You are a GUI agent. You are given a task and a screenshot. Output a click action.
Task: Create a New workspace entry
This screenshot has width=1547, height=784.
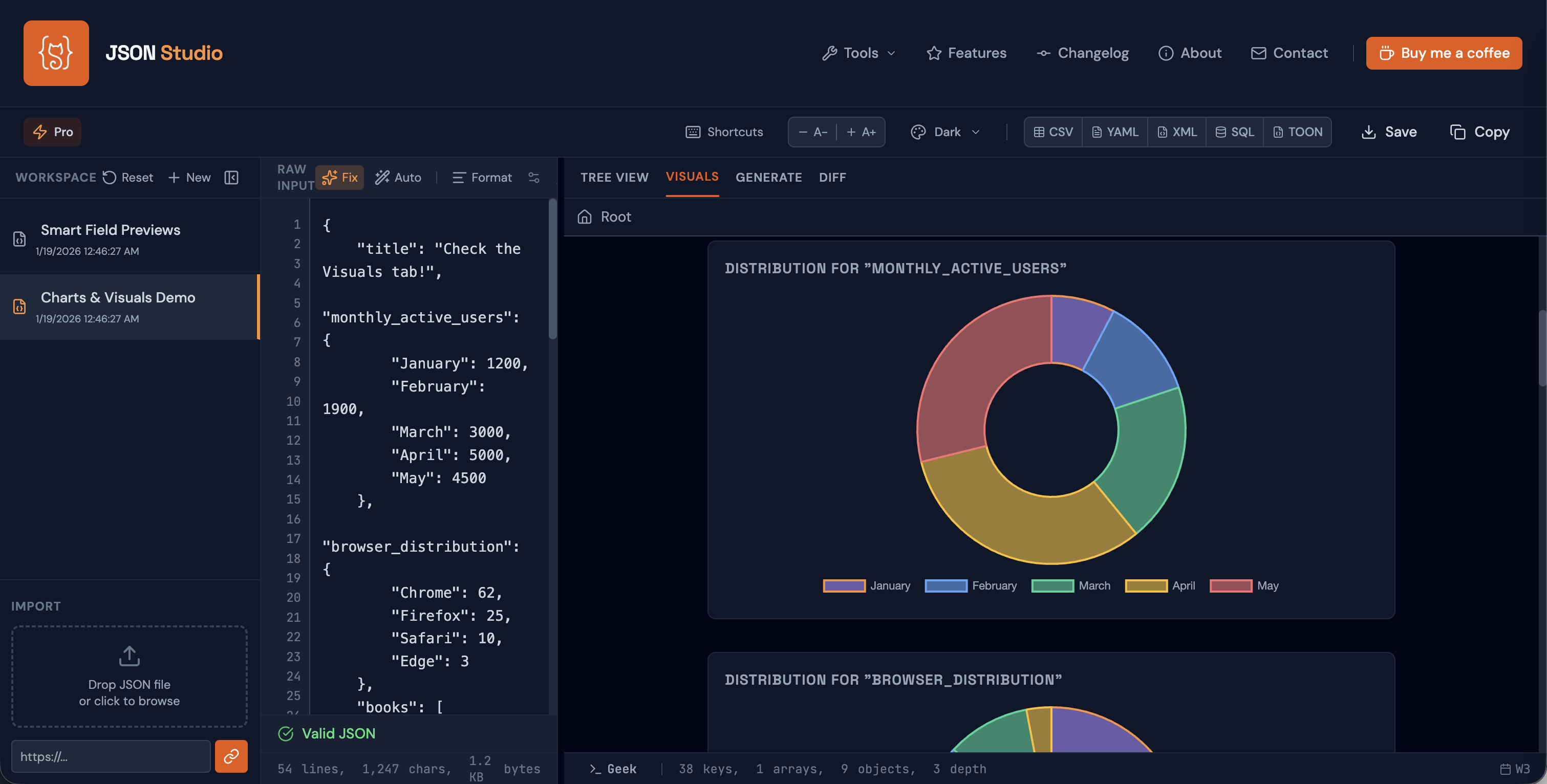coord(189,177)
